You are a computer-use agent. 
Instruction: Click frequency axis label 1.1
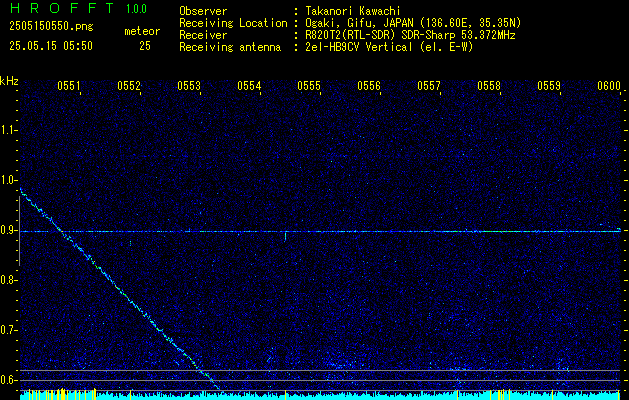[x=8, y=130]
